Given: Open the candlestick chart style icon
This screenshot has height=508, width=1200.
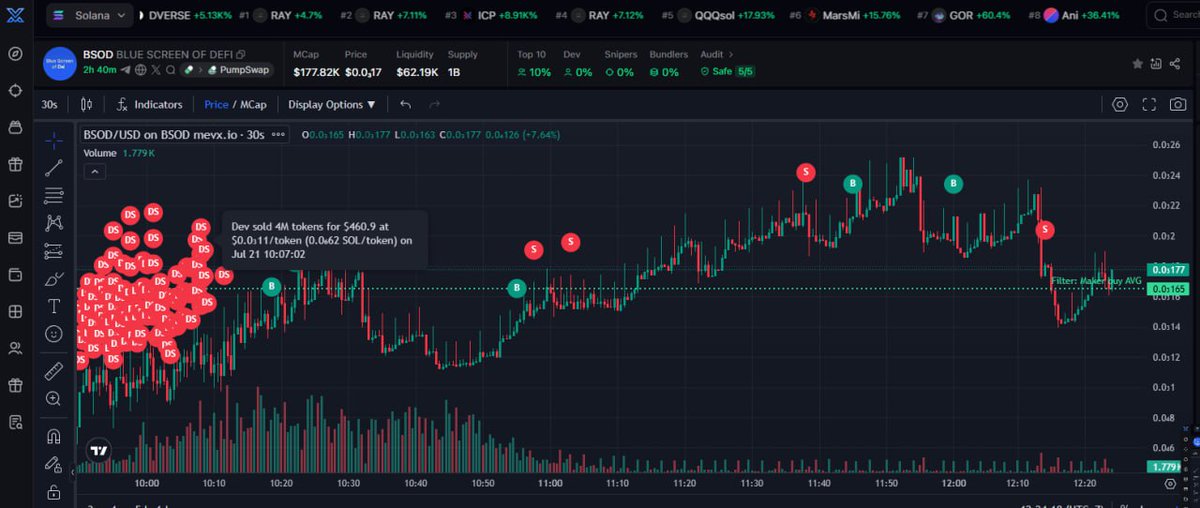Looking at the screenshot, I should pyautogui.click(x=87, y=104).
